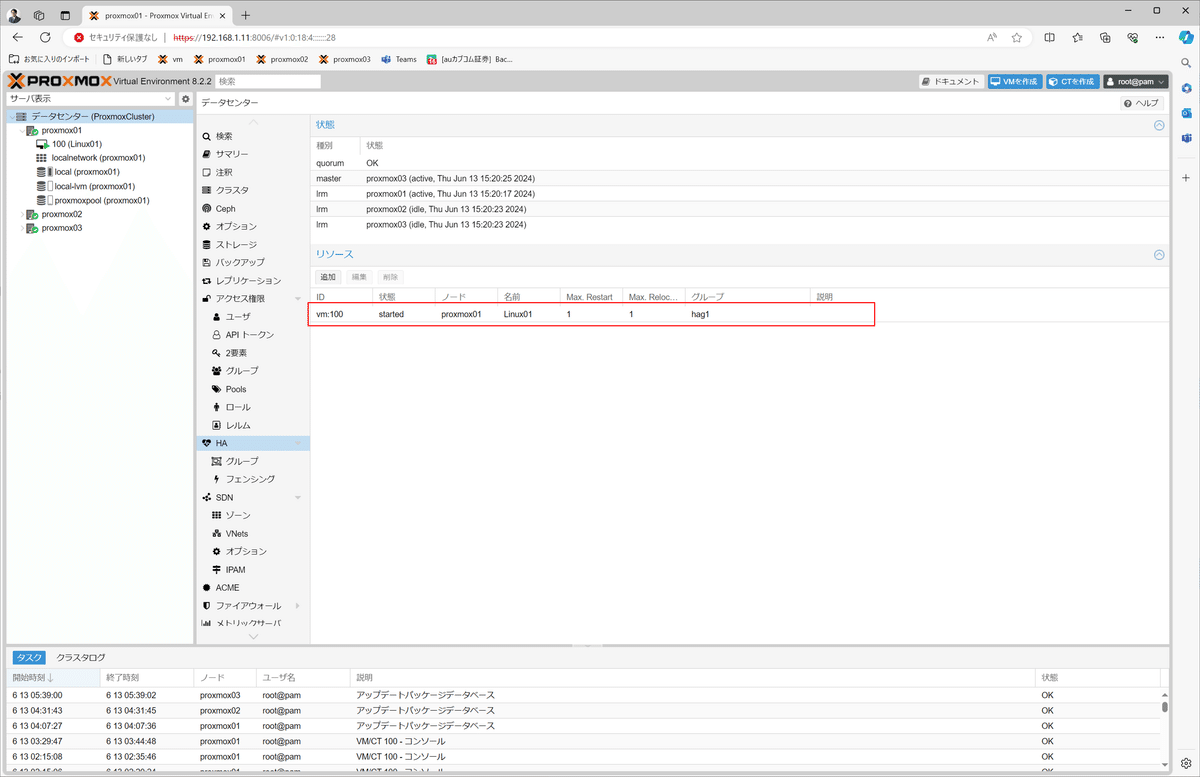This screenshot has height=777, width=1200.
Task: Click the HA heartbeat icon
Action: (207, 443)
